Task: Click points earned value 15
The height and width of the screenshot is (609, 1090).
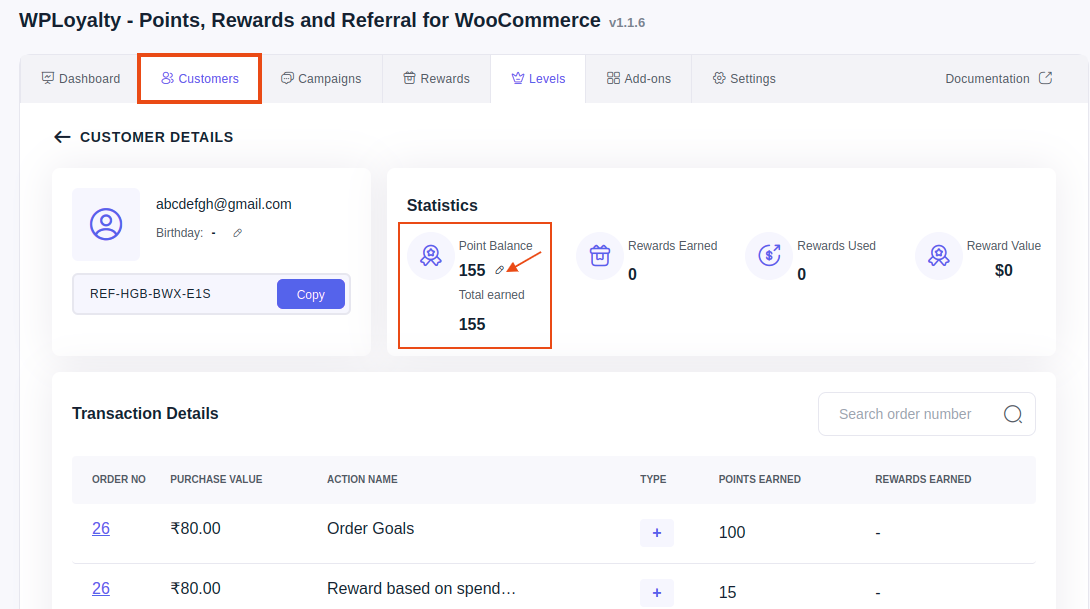Action: 727,592
